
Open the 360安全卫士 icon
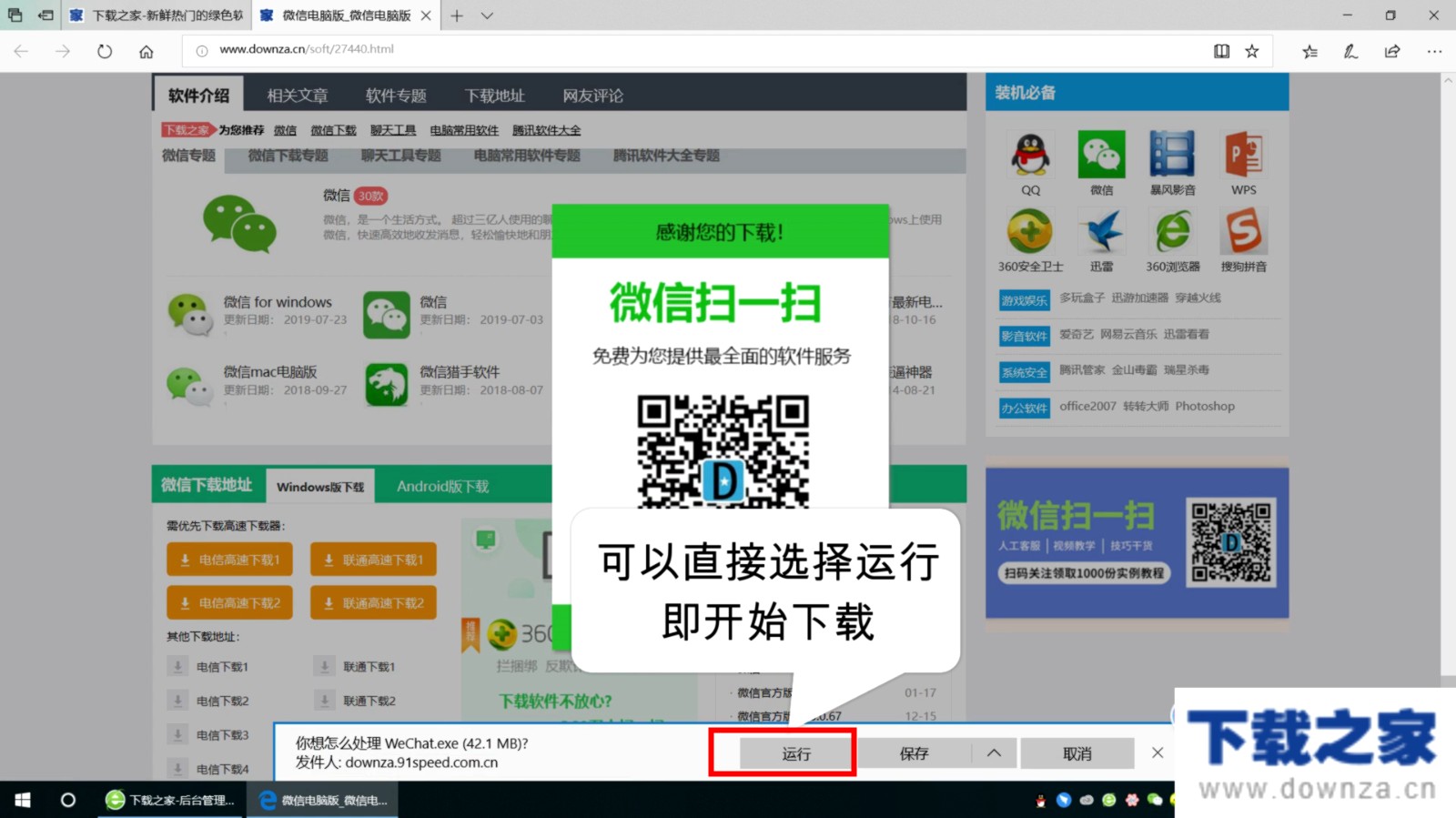click(1030, 231)
